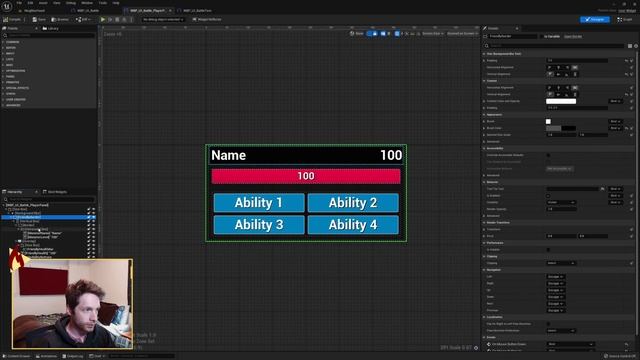Screen dimensions: 640x360
Task: Open the Bind dropdown for Content Color and Opacity
Action: coord(616,101)
